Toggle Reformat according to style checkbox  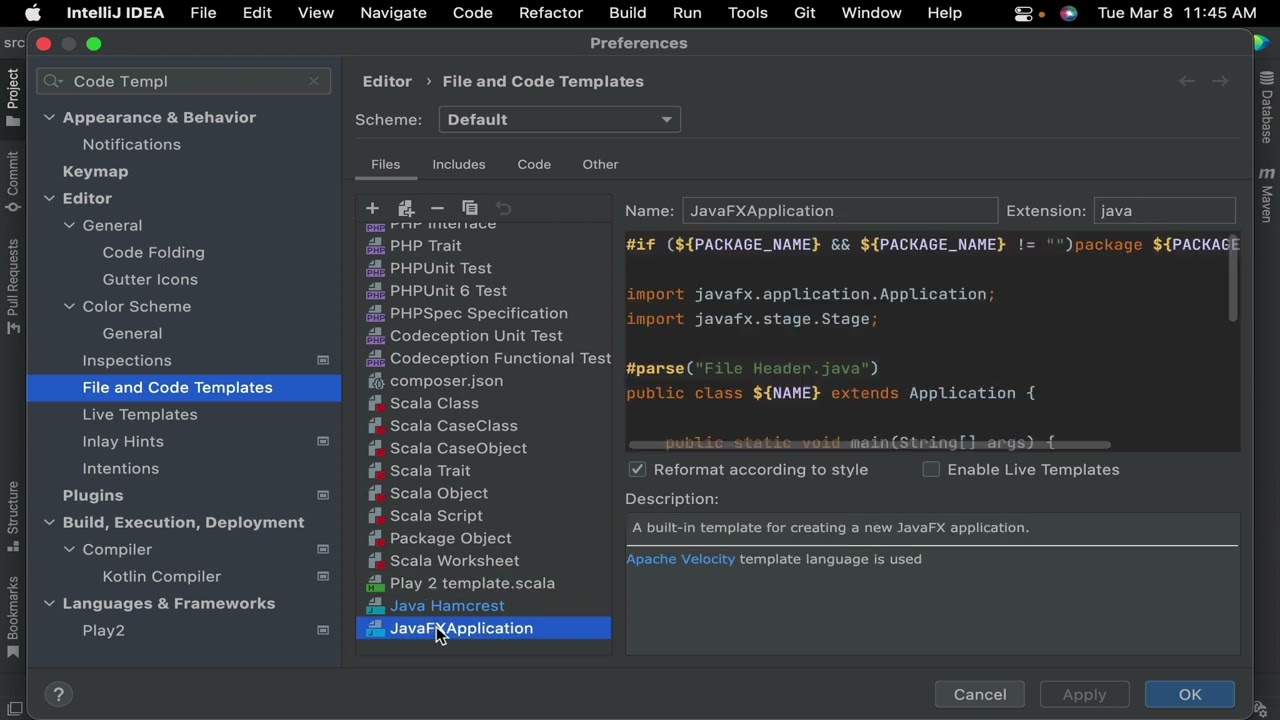[x=637, y=469]
